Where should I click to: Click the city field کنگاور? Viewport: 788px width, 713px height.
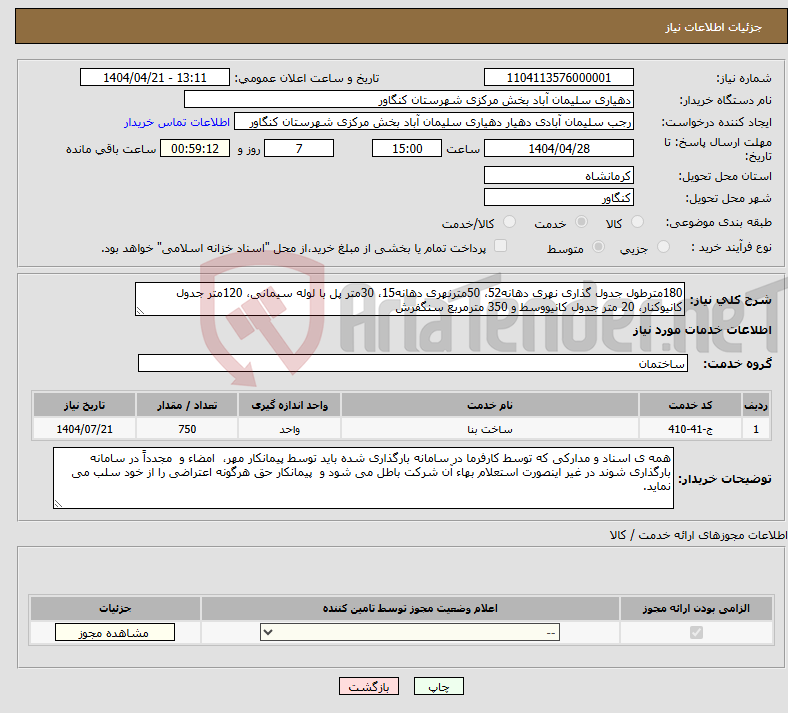558,197
